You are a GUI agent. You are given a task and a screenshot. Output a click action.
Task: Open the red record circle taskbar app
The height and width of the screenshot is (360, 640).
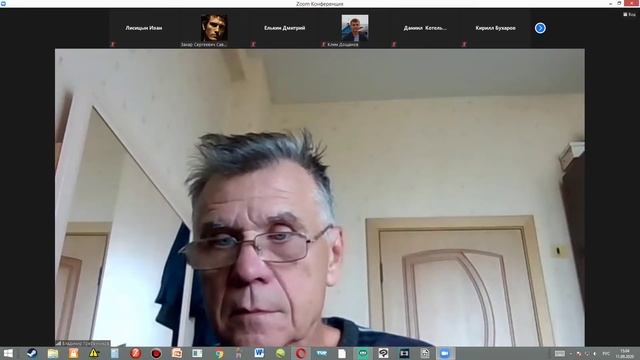pyautogui.click(x=156, y=353)
